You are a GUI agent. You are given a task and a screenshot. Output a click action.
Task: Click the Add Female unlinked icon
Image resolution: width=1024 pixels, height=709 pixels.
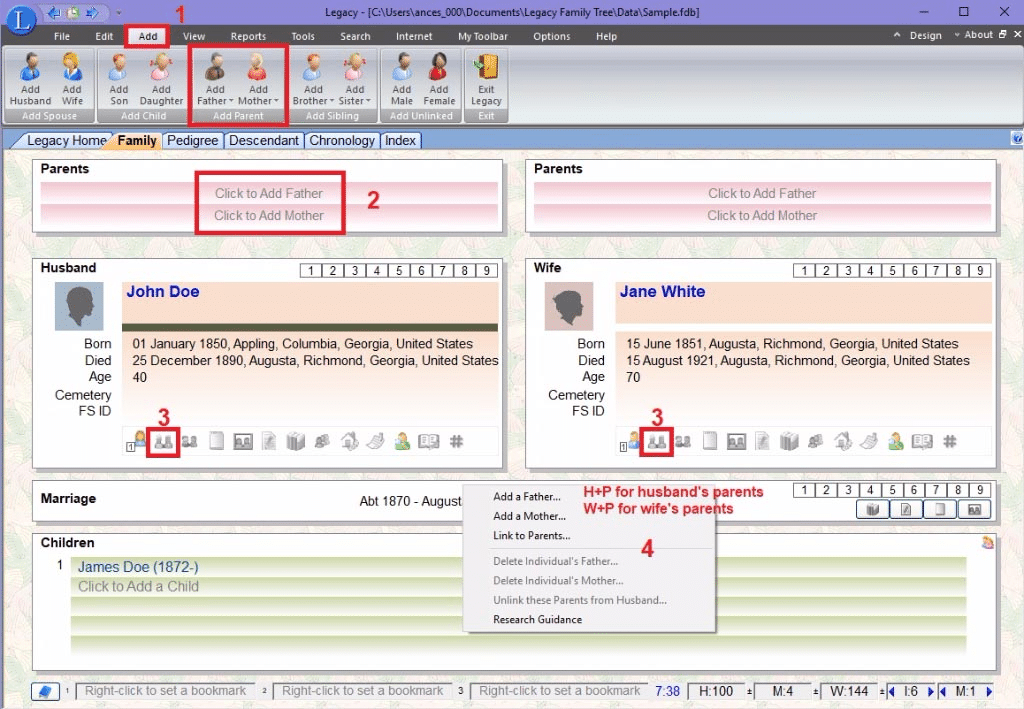(x=439, y=80)
